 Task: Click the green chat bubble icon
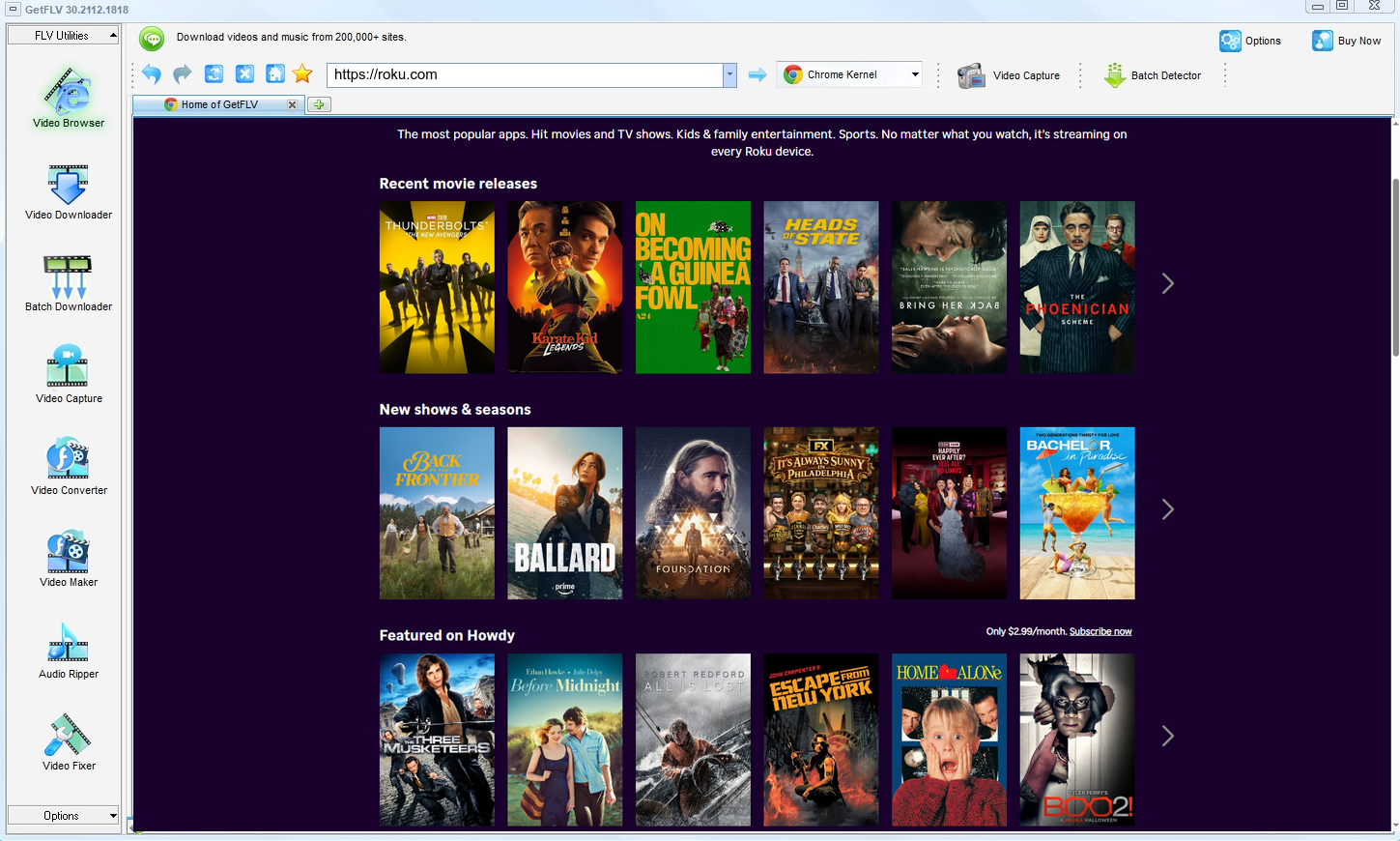[152, 39]
